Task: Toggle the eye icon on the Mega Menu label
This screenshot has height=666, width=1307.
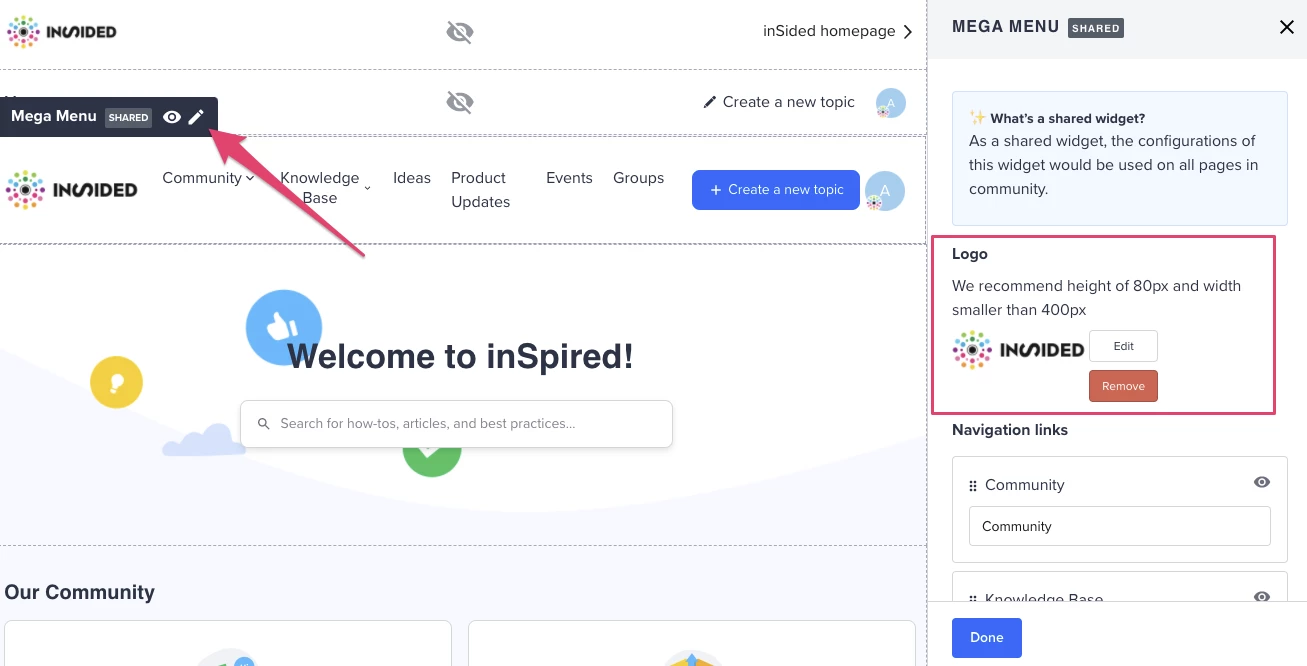Action: pyautogui.click(x=171, y=117)
